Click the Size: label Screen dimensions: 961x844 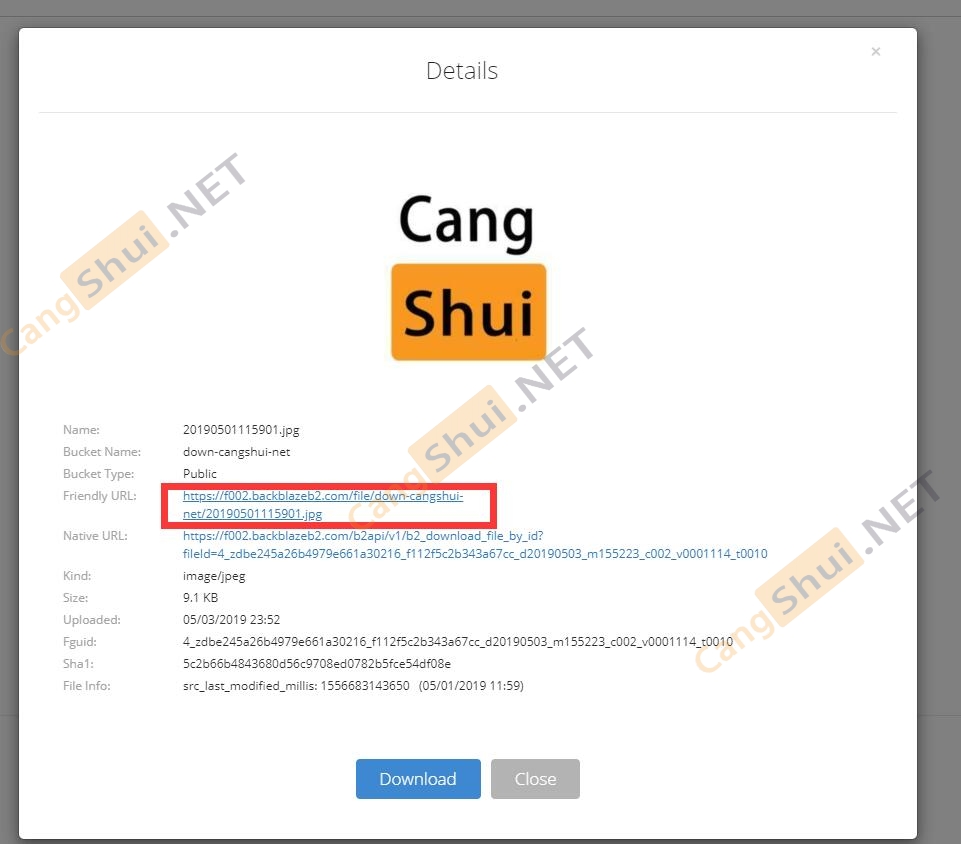[75, 598]
